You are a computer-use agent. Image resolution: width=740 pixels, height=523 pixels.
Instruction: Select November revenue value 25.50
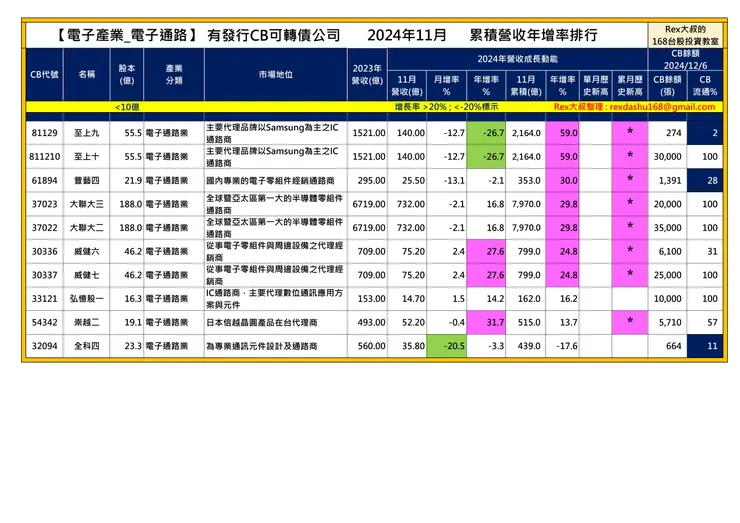click(x=413, y=180)
